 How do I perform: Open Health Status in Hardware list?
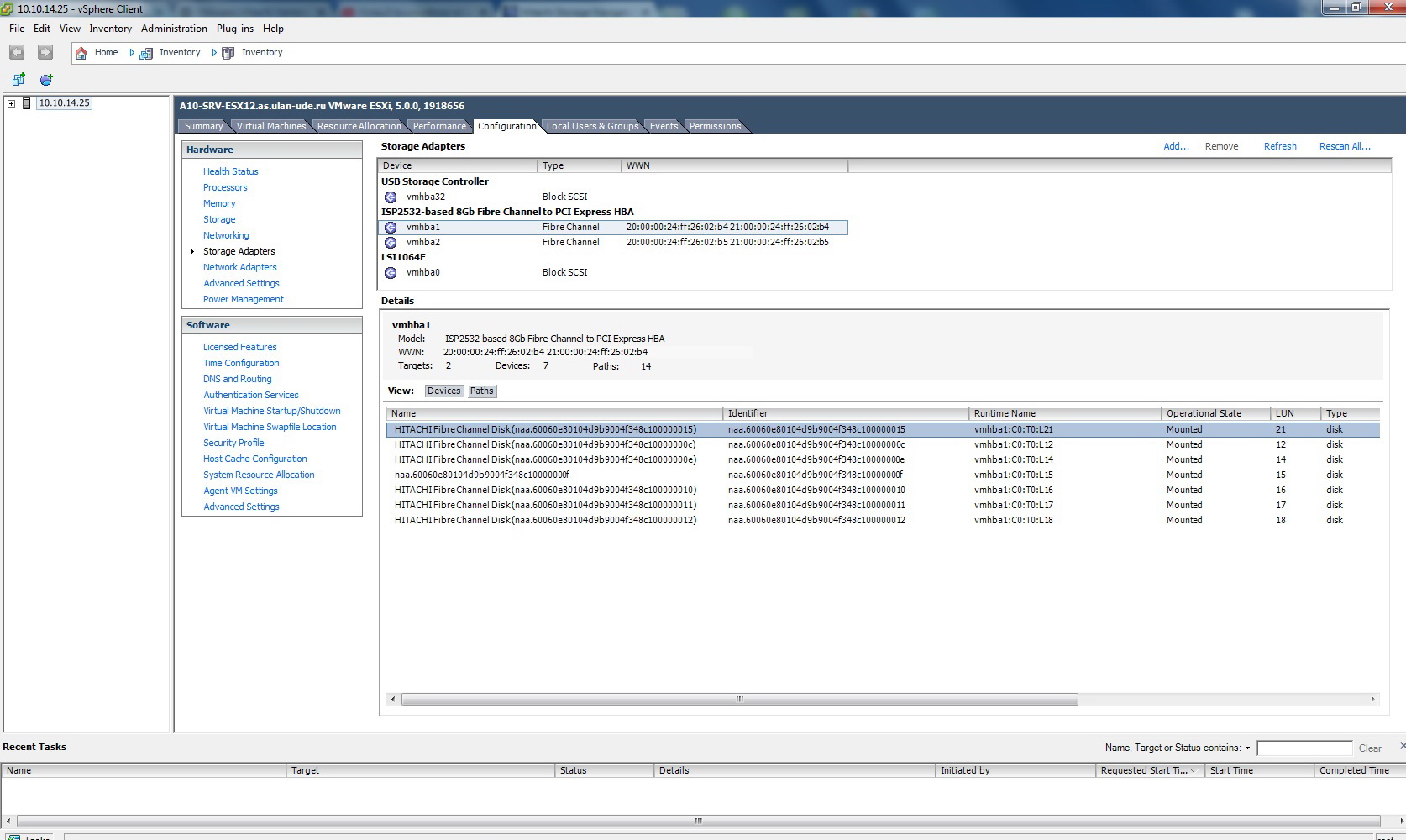[x=231, y=171]
